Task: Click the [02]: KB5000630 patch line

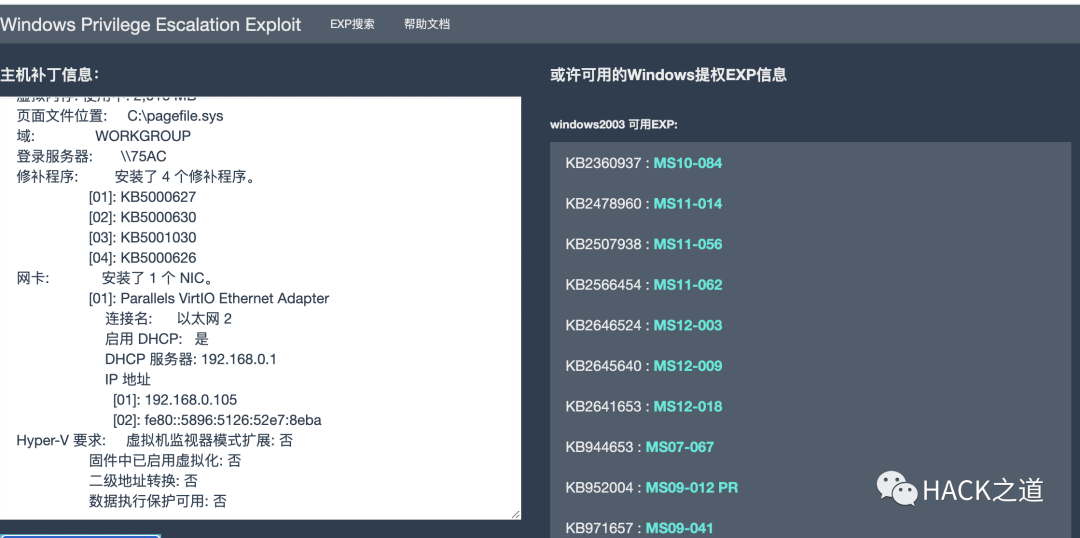Action: point(143,217)
